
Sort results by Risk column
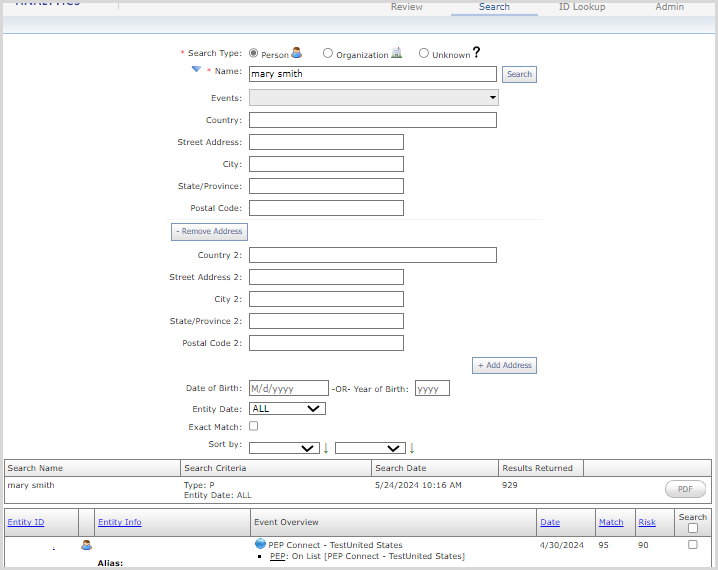coord(647,522)
